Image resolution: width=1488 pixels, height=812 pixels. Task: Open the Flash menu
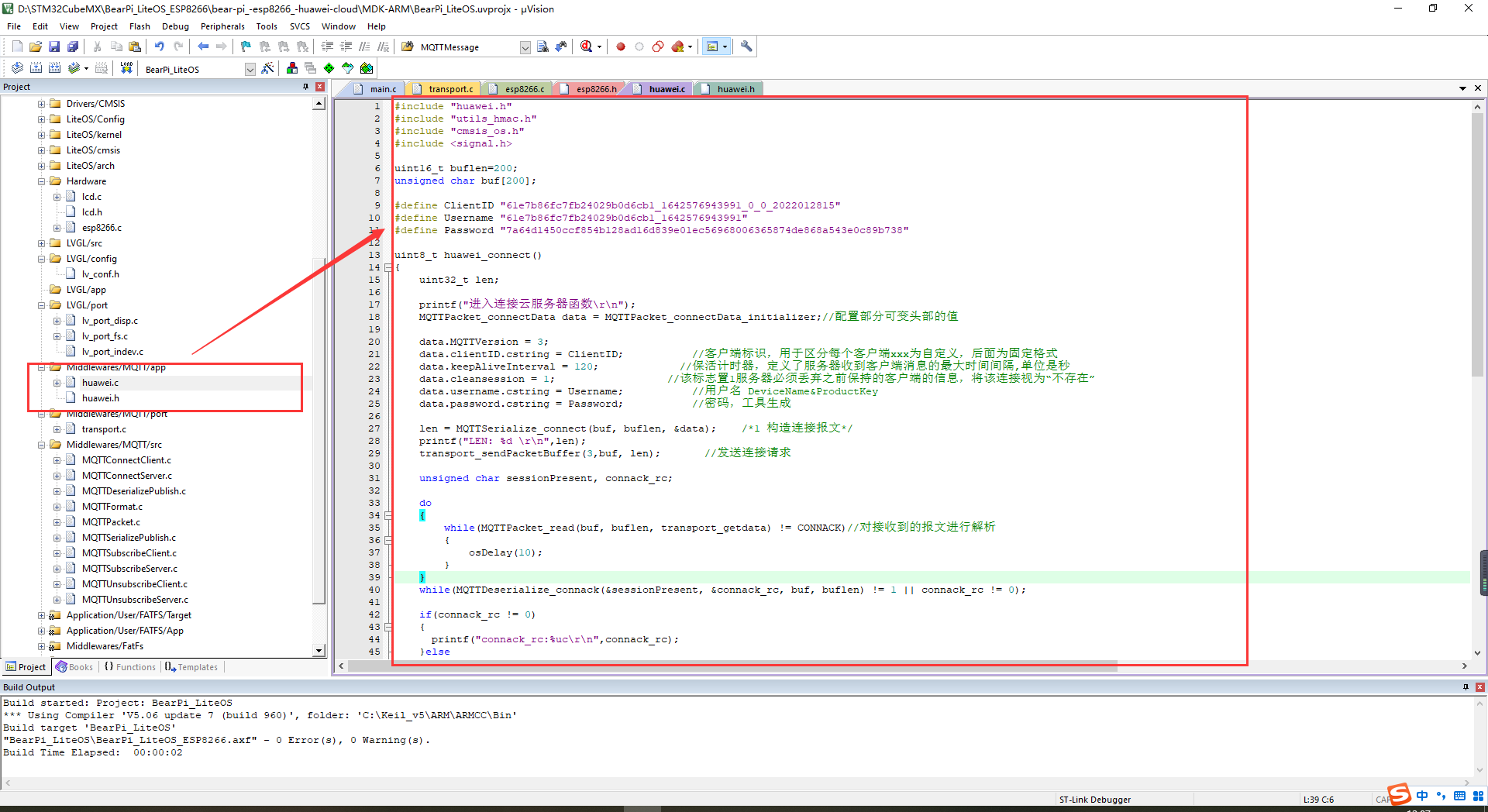tap(139, 26)
